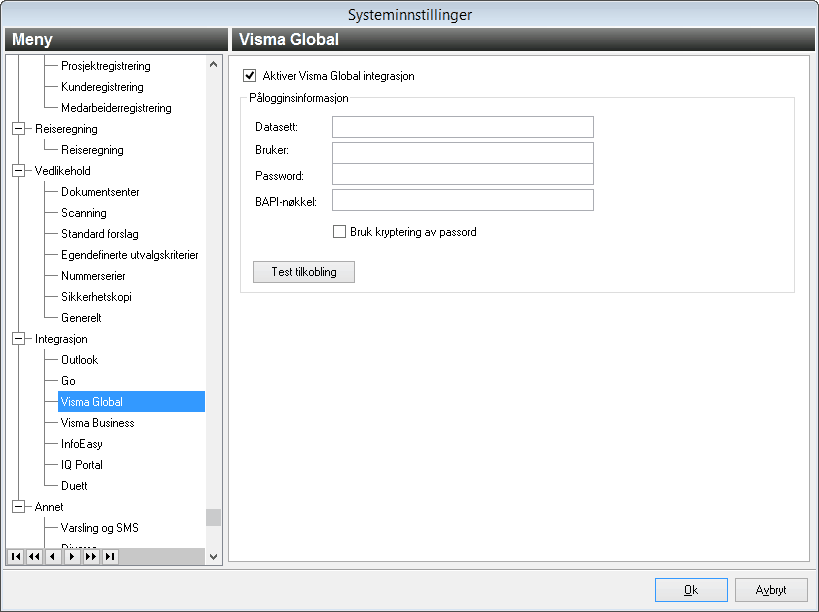Viewport: 819px width, 612px height.
Task: Click the BAPI-nøkkel input field
Action: [x=463, y=200]
